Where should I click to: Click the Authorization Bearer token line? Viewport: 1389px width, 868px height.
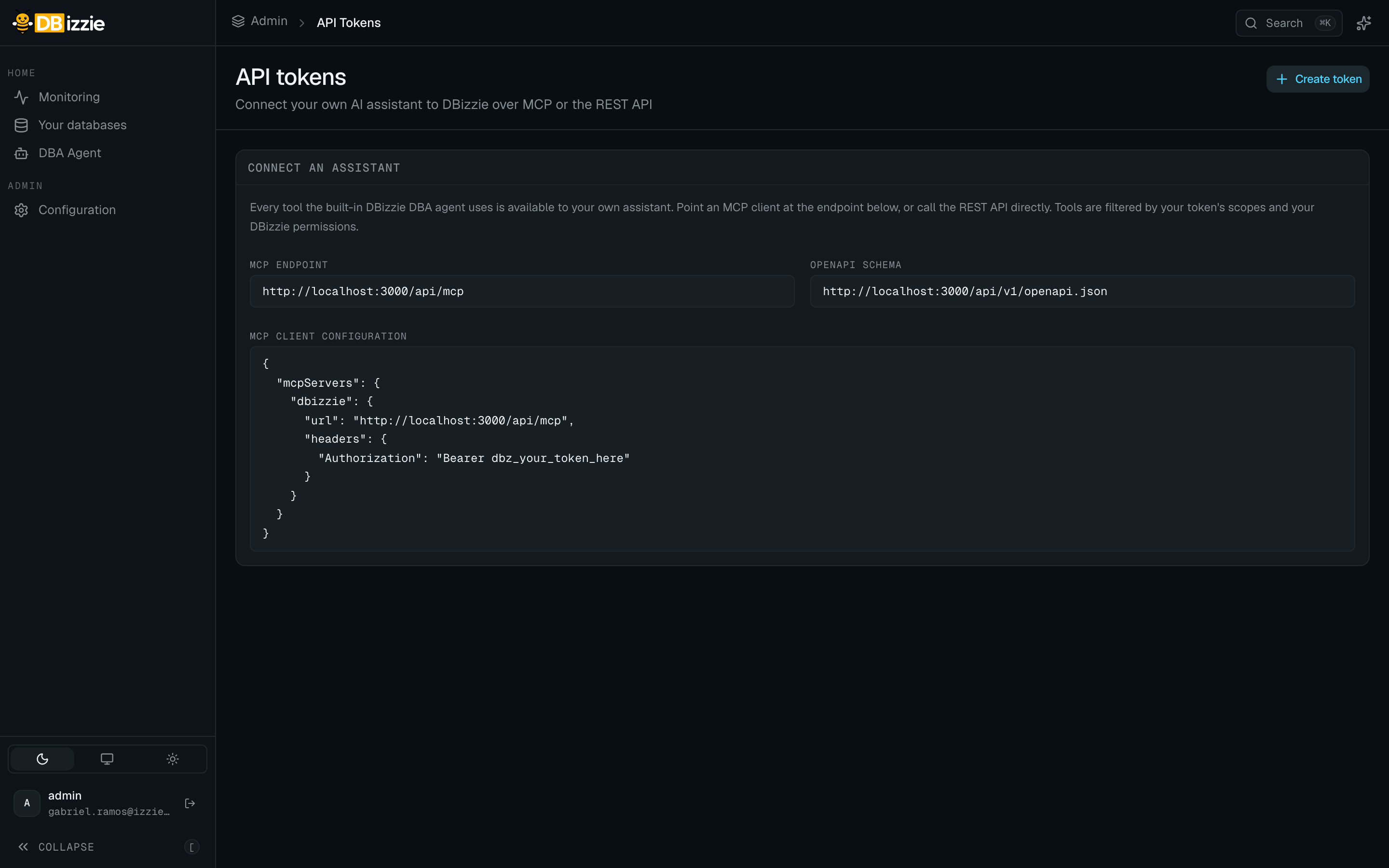(x=474, y=458)
